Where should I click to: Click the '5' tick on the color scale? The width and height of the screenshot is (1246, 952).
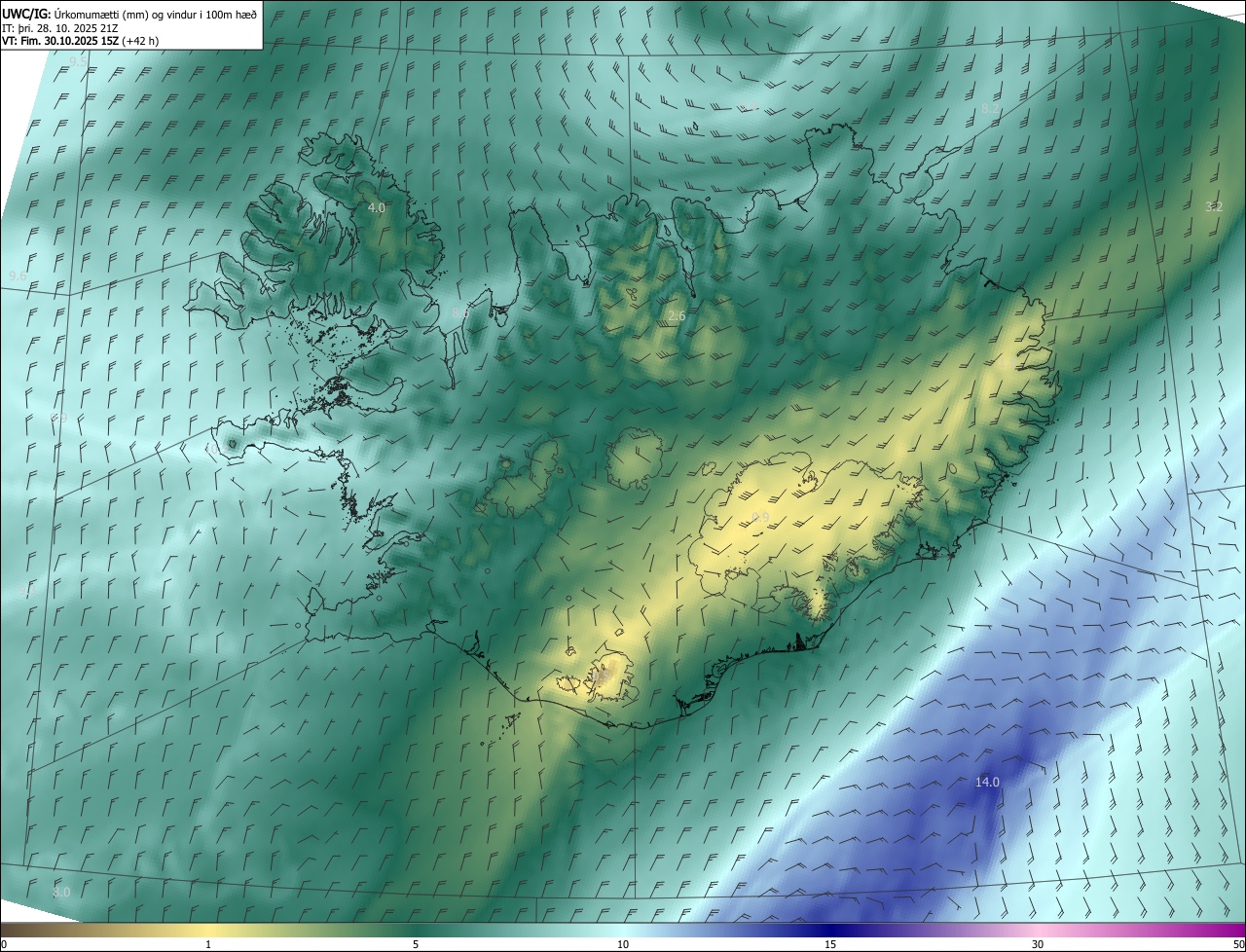pyautogui.click(x=416, y=944)
